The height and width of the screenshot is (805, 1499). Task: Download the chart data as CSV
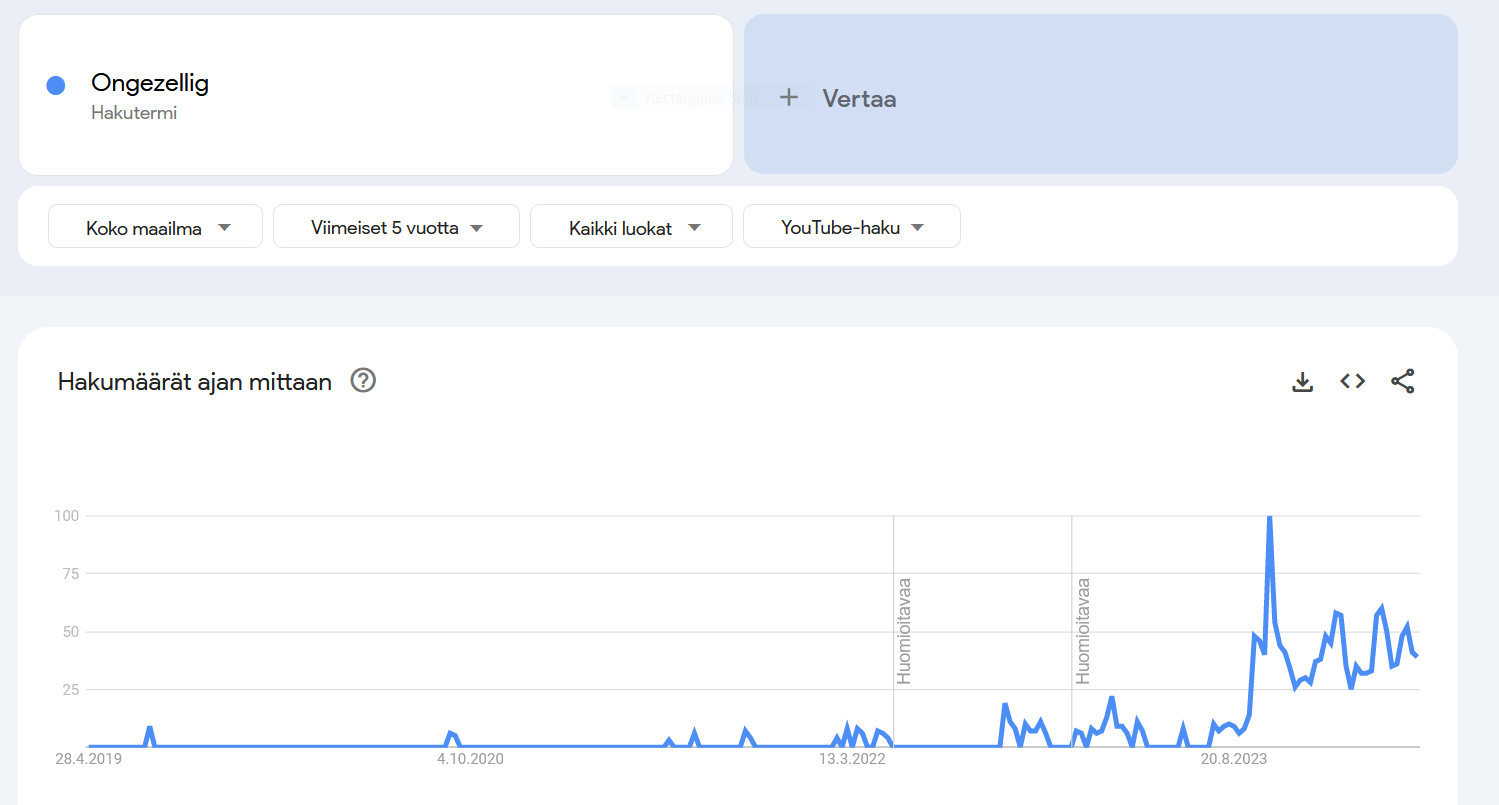pos(1302,381)
